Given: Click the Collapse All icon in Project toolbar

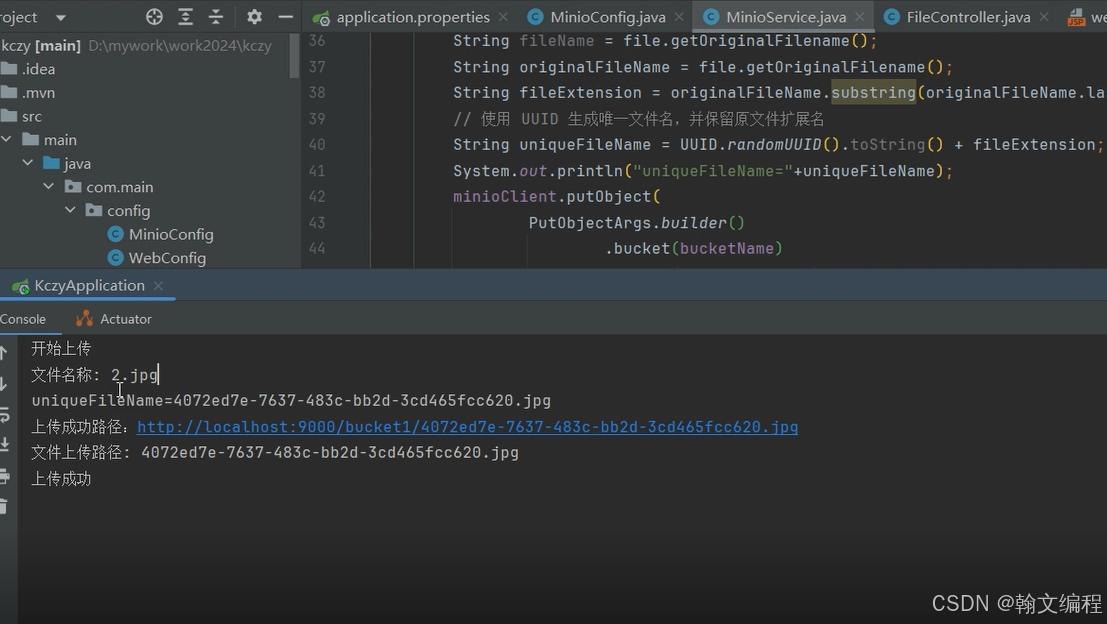Looking at the screenshot, I should (x=216, y=17).
